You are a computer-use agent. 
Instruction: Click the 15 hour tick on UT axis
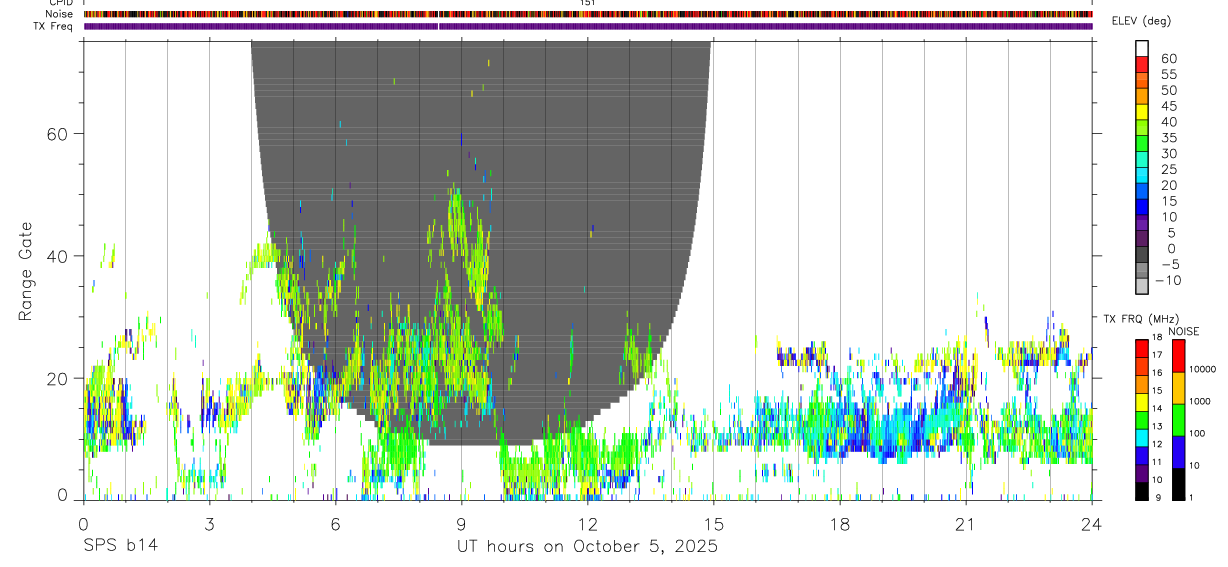click(x=713, y=524)
